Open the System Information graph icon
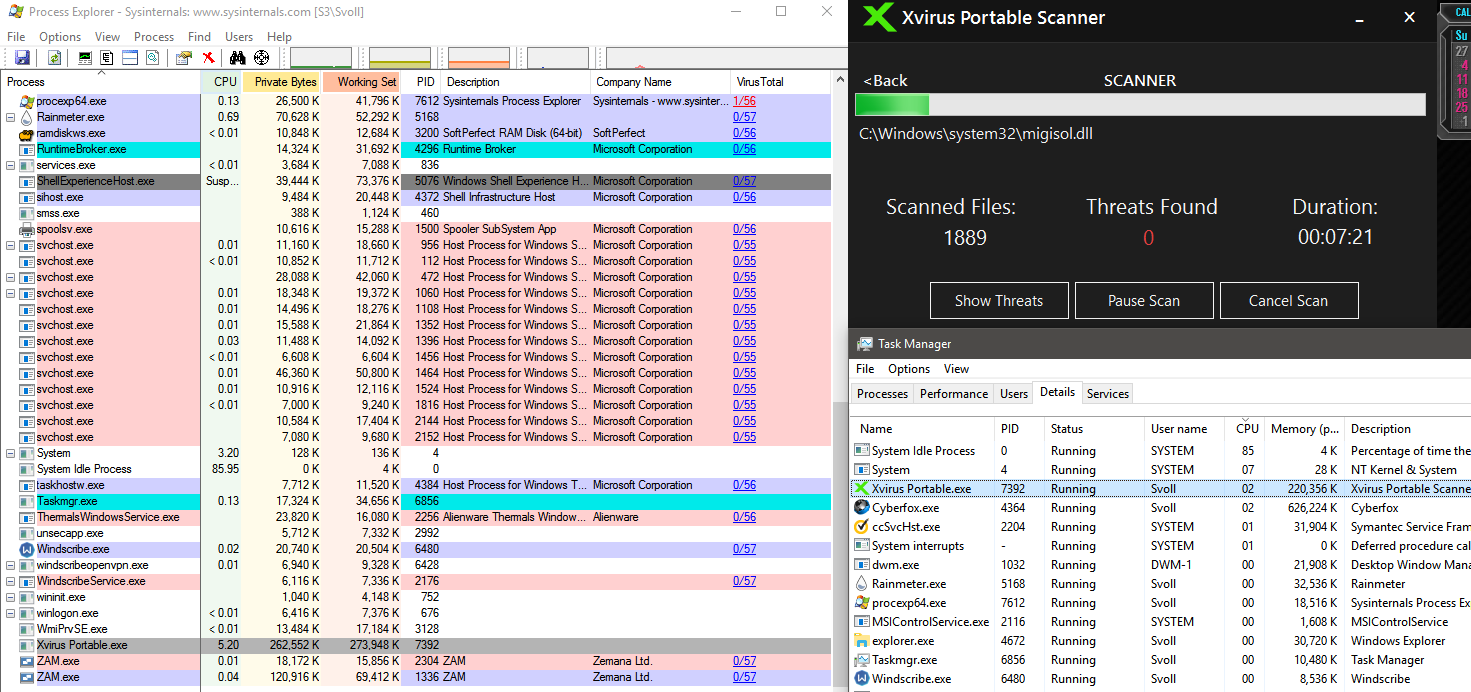 point(85,58)
